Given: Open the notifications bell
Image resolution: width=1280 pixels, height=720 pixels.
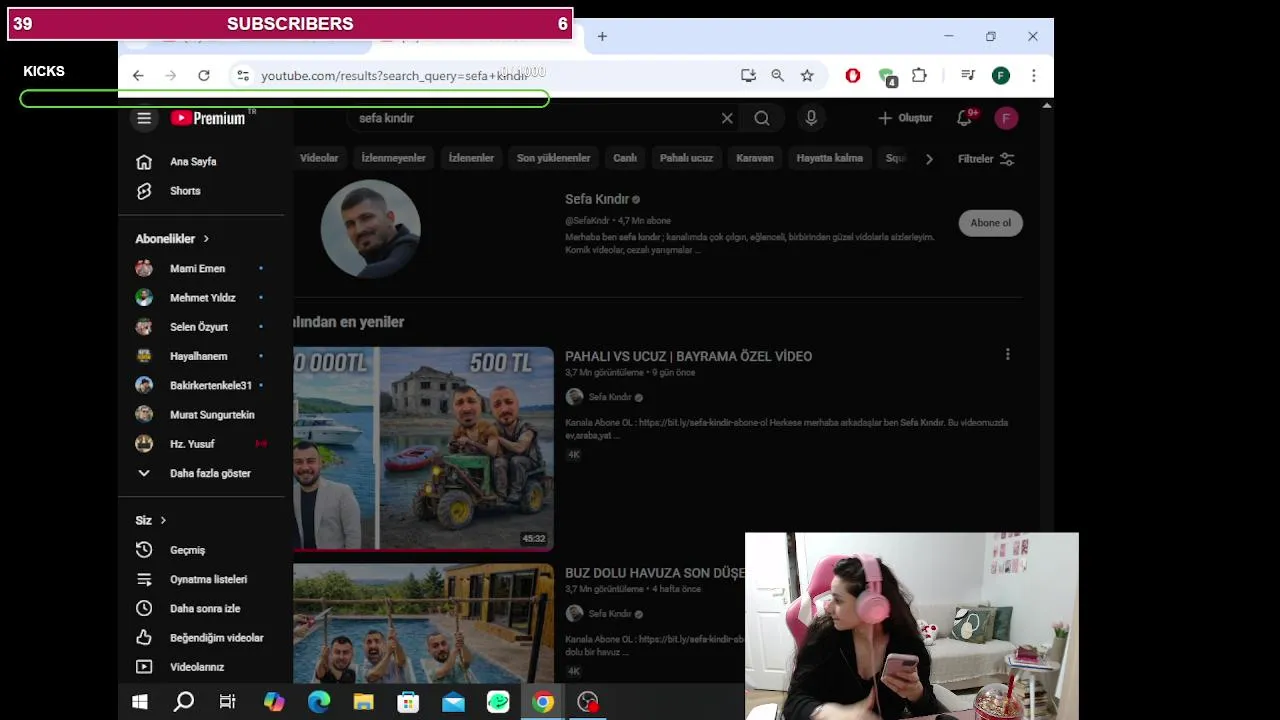Looking at the screenshot, I should tap(965, 118).
